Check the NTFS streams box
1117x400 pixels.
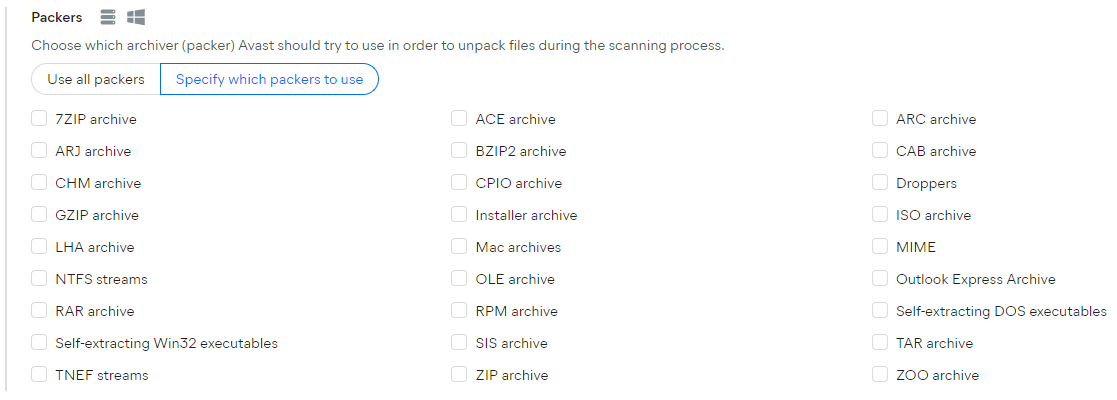(x=38, y=278)
